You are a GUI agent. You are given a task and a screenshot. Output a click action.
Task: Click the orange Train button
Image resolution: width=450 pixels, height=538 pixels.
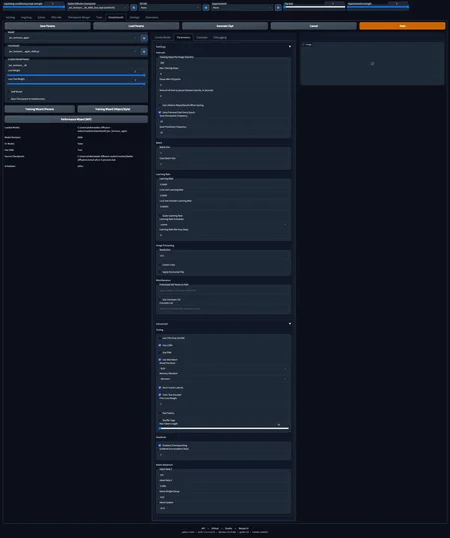[x=402, y=26]
